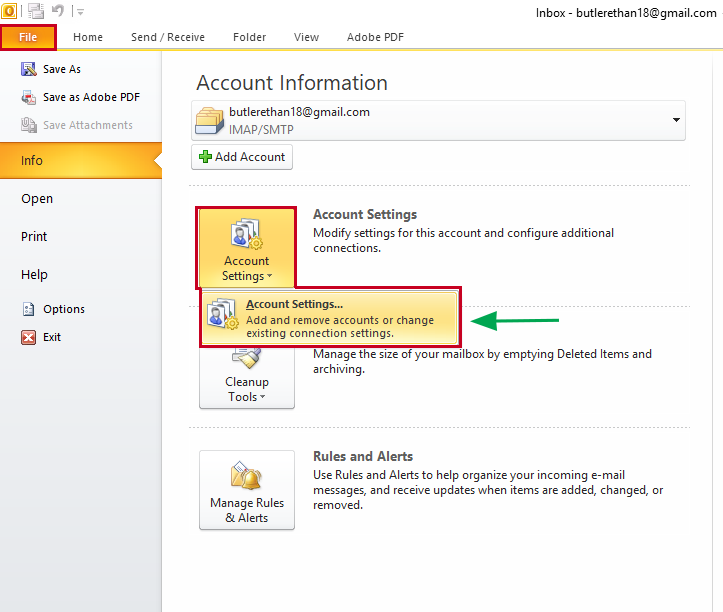Open Outlook Options label

[x=64, y=309]
